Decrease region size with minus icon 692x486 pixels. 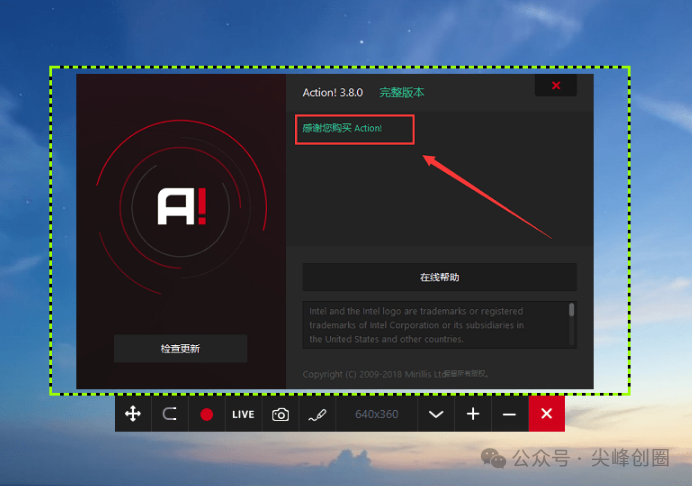click(x=510, y=414)
